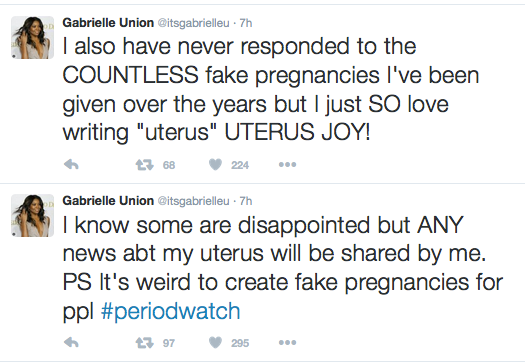Open second tweet's 7h timestamp
This screenshot has width=525, height=364.
point(246,201)
